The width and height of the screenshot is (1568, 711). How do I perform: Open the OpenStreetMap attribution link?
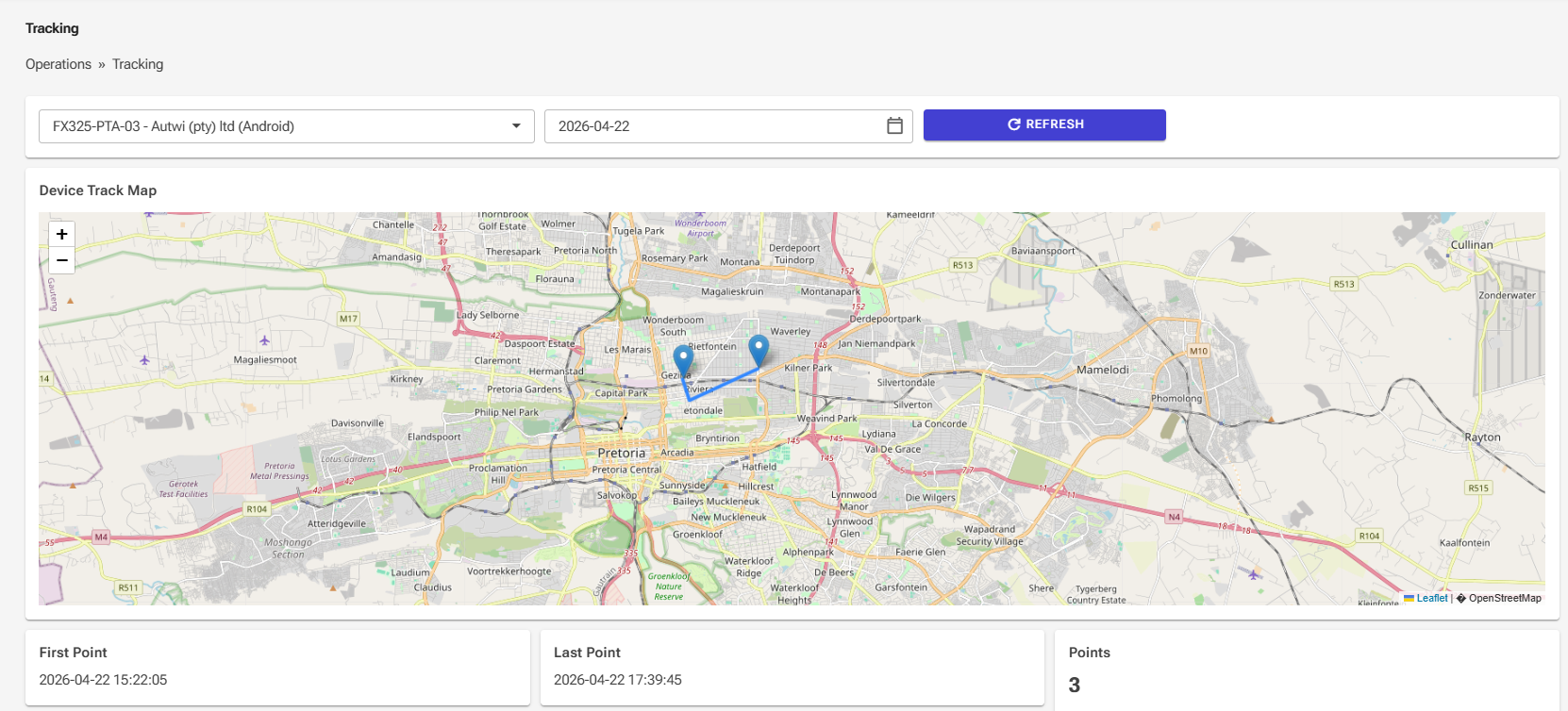1505,598
